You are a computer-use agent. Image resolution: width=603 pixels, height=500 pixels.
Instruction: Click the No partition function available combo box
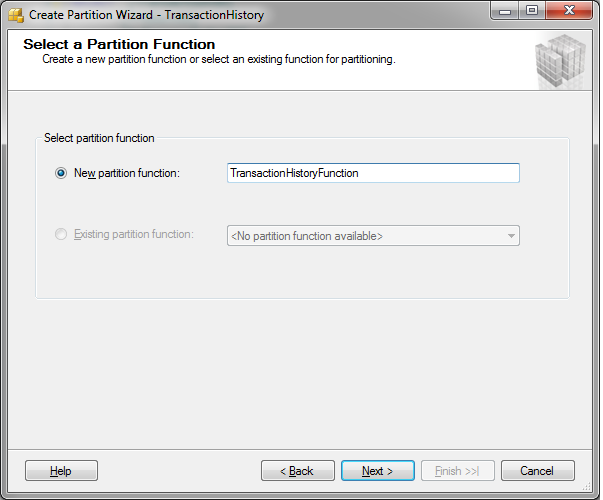click(373, 236)
